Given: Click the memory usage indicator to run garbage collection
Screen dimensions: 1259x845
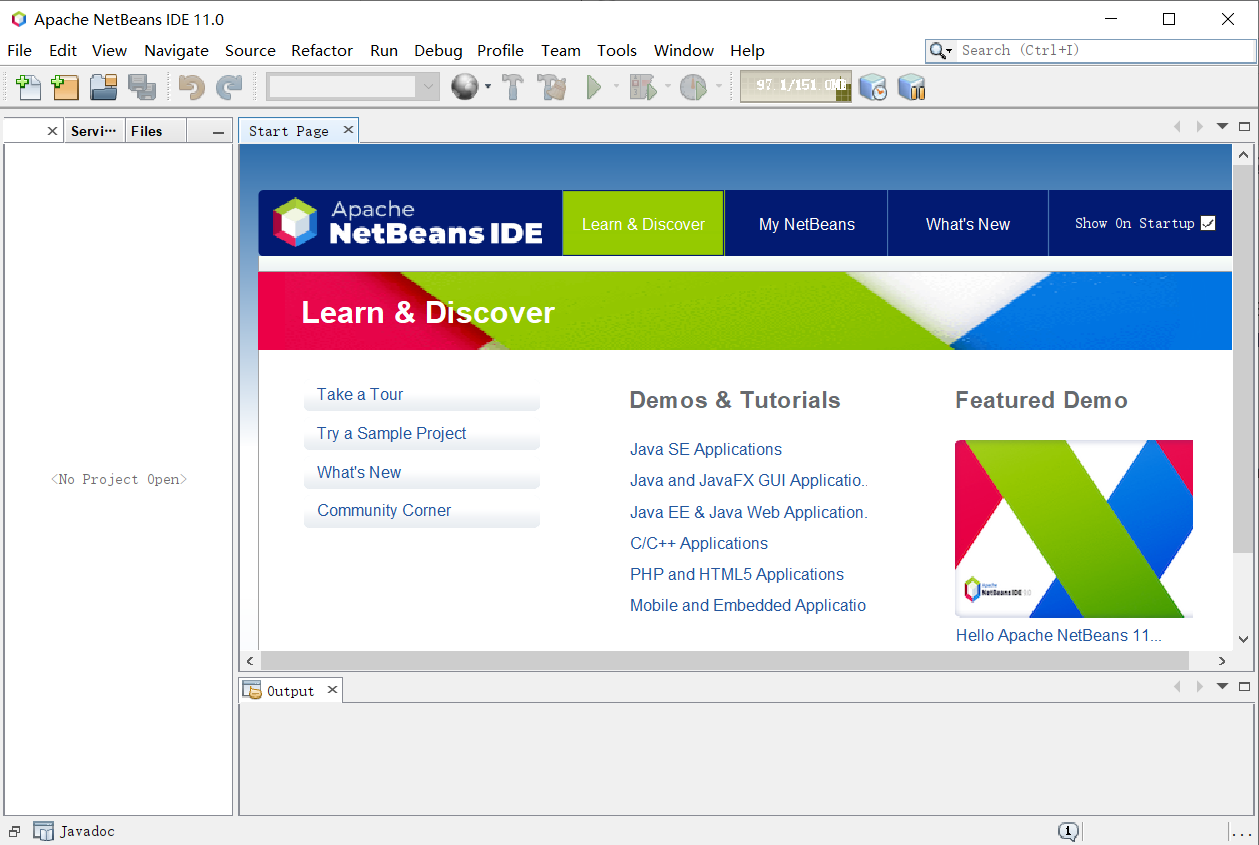Looking at the screenshot, I should [x=795, y=87].
